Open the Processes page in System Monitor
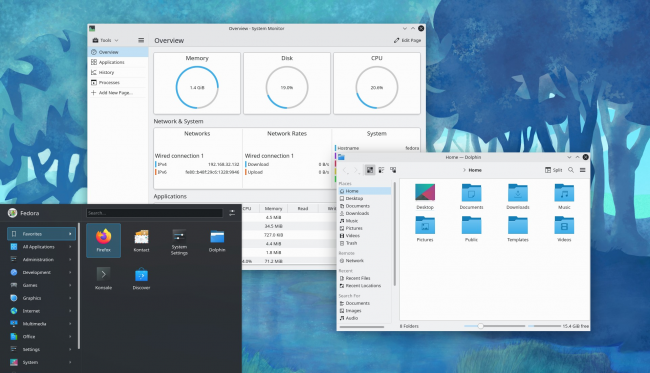The image size is (650, 373). coord(118,82)
